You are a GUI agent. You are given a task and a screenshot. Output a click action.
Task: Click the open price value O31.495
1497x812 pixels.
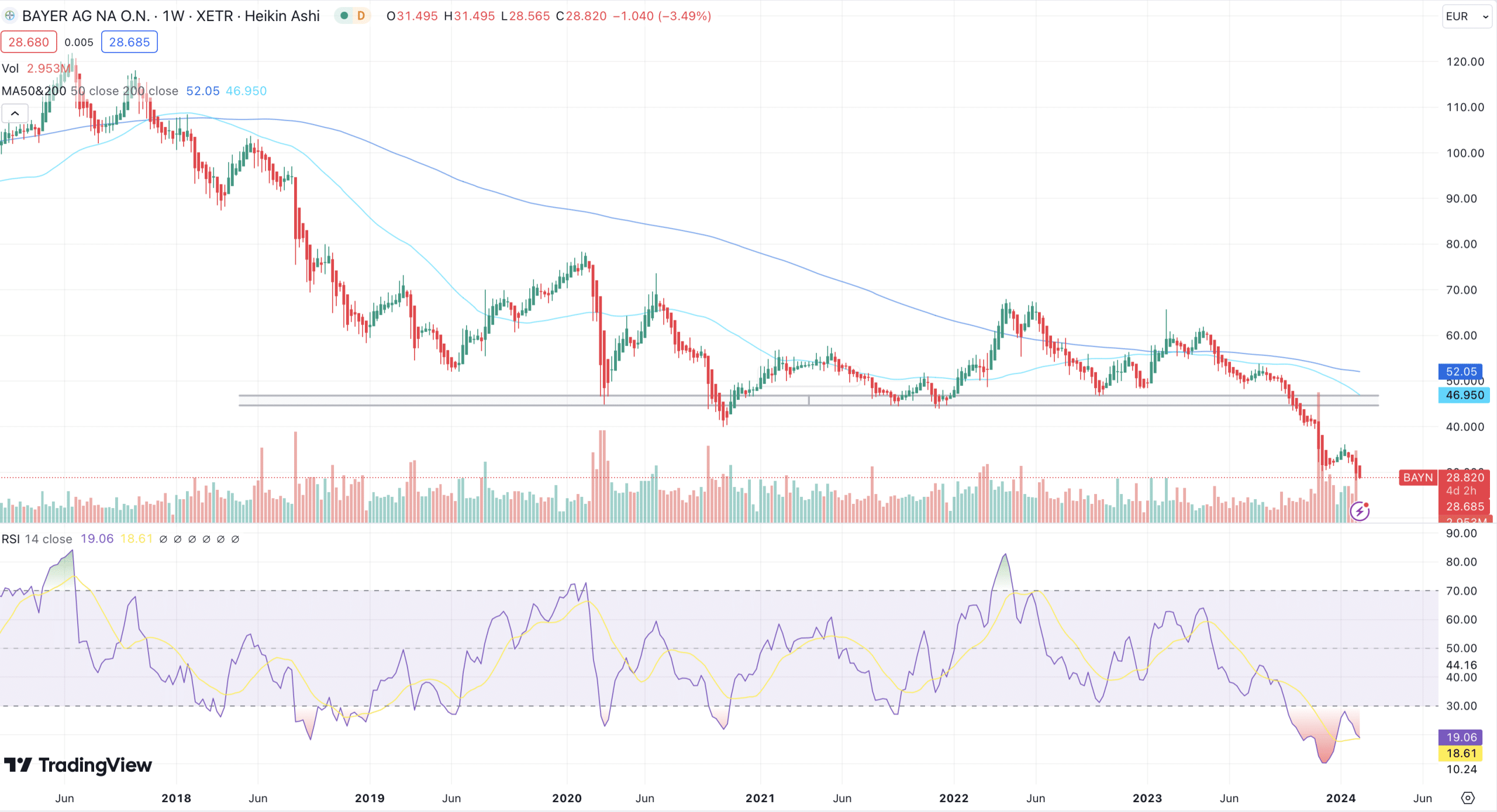pyautogui.click(x=412, y=16)
